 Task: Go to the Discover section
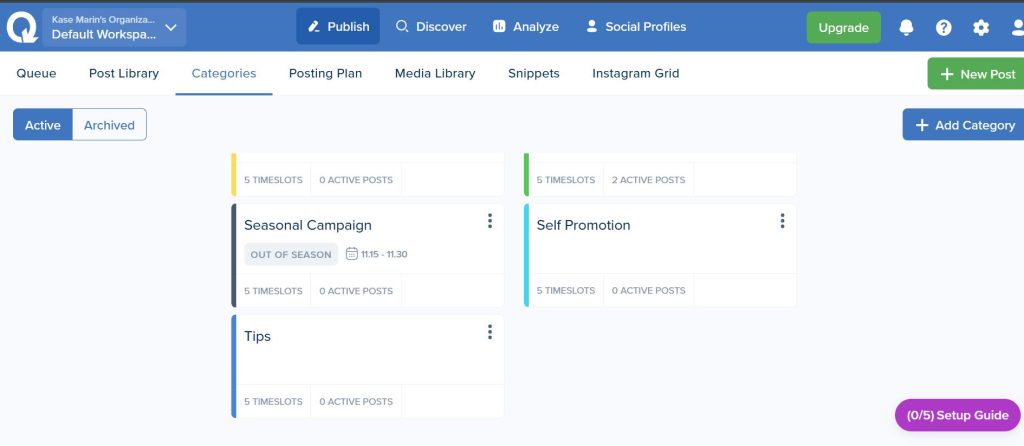point(431,27)
